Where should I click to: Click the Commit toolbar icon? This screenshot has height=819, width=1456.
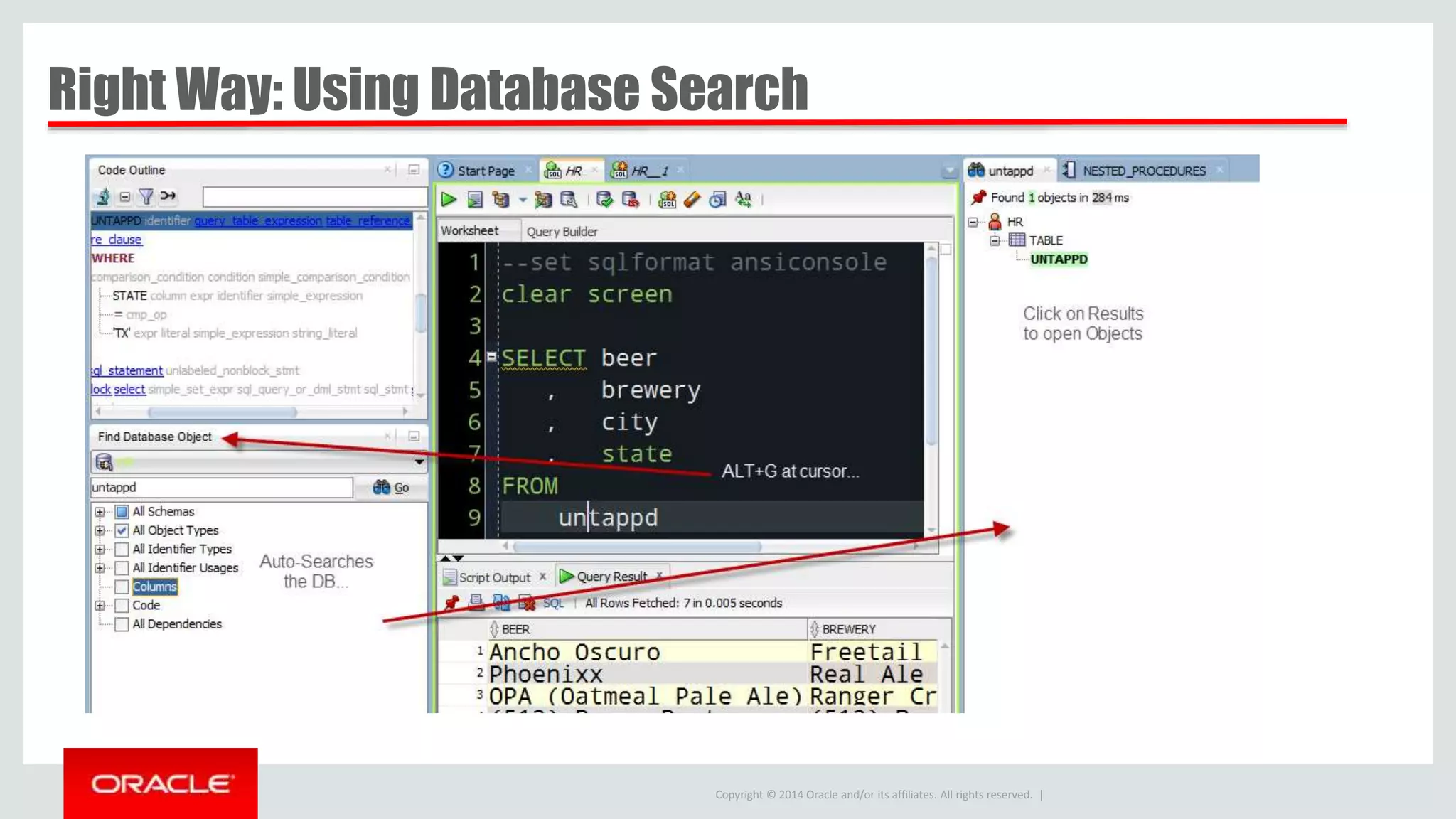[x=604, y=200]
